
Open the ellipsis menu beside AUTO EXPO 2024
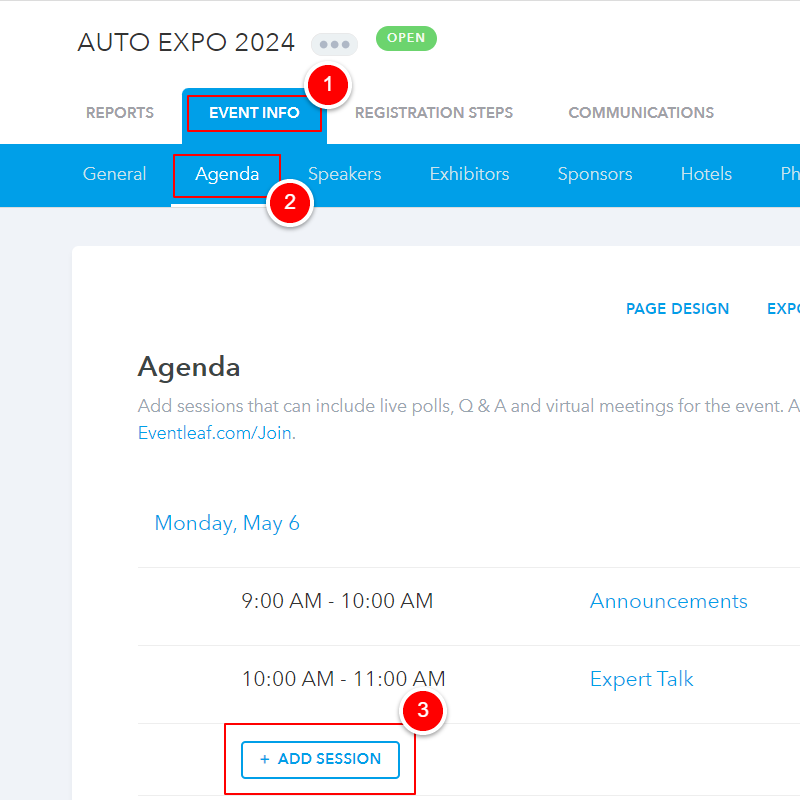pyautogui.click(x=333, y=44)
